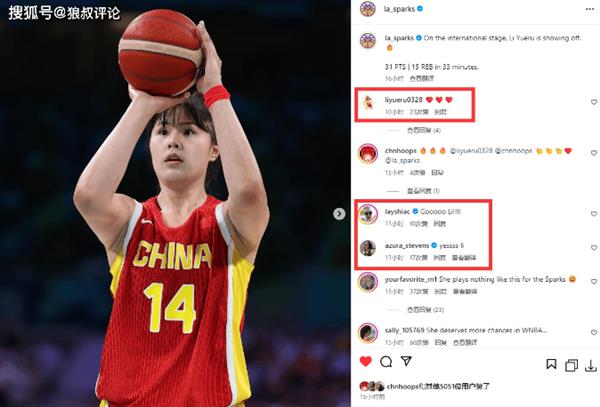Viewport: 600px width, 407px height.
Task: Open more options three-dot menu
Action: pyautogui.click(x=590, y=9)
